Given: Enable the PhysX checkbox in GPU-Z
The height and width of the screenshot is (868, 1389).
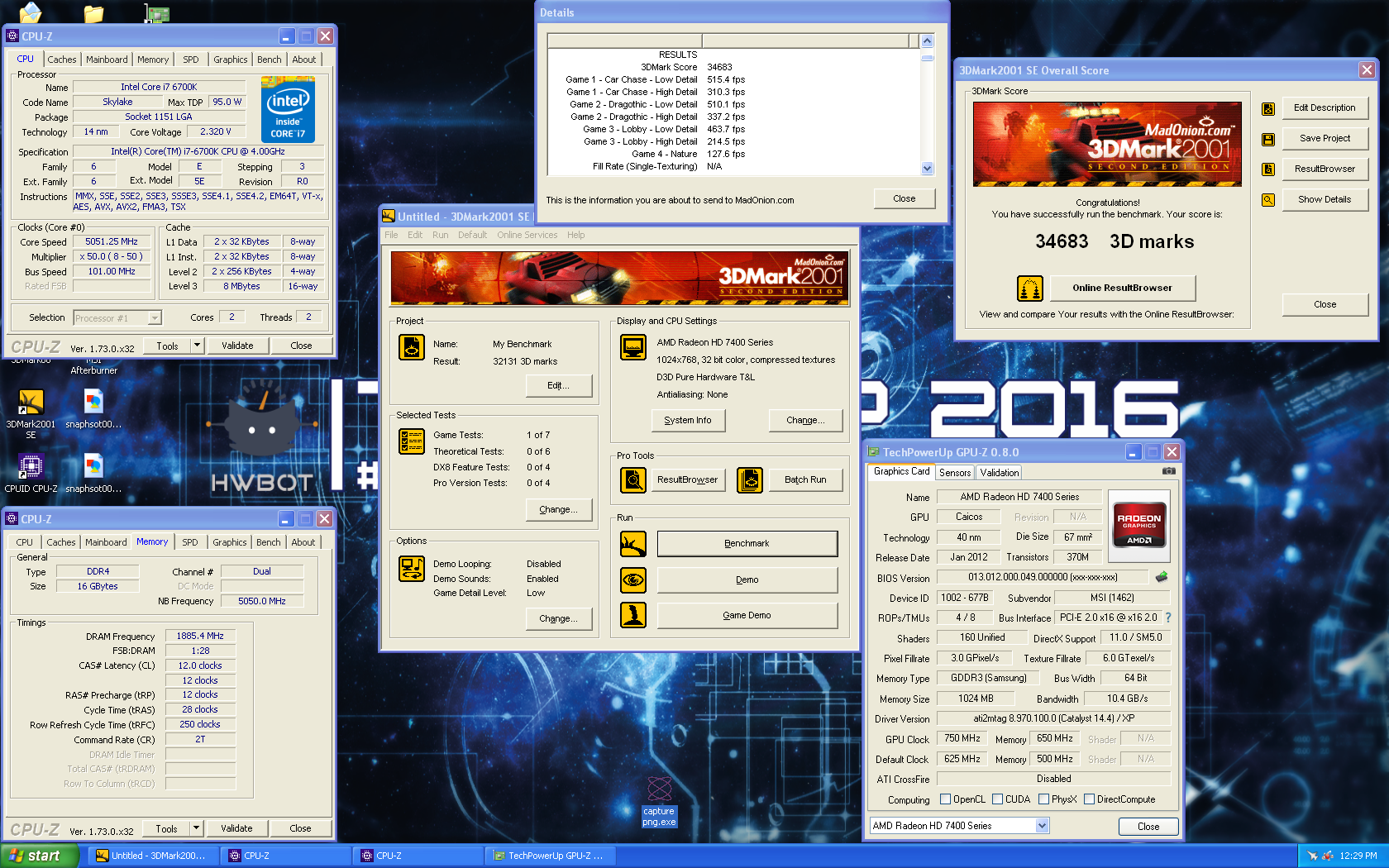Looking at the screenshot, I should [x=1043, y=799].
